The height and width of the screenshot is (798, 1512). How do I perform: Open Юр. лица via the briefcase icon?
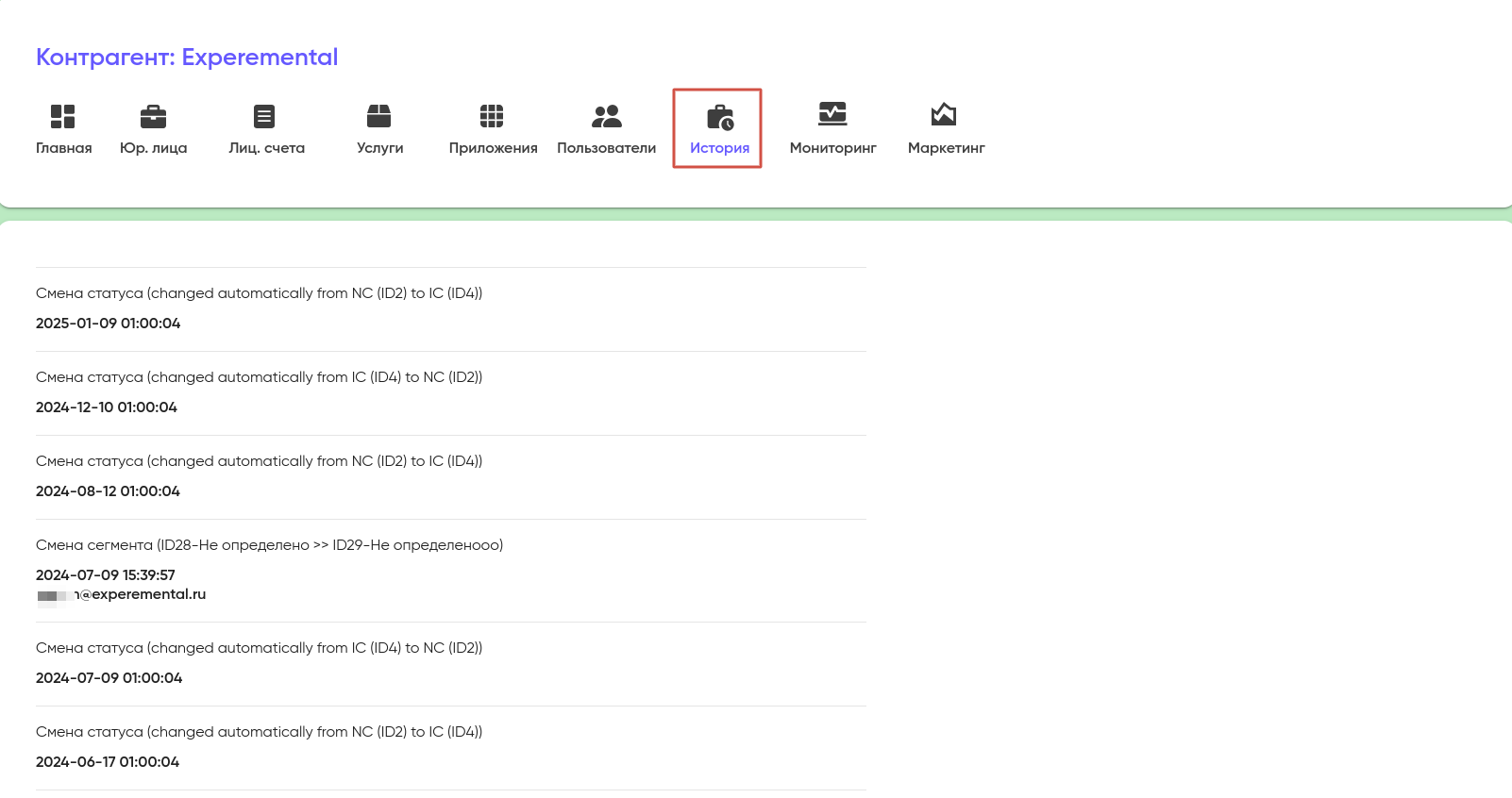153,116
